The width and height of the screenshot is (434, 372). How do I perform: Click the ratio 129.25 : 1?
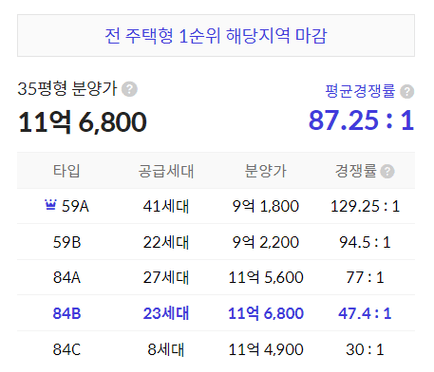[x=365, y=206]
